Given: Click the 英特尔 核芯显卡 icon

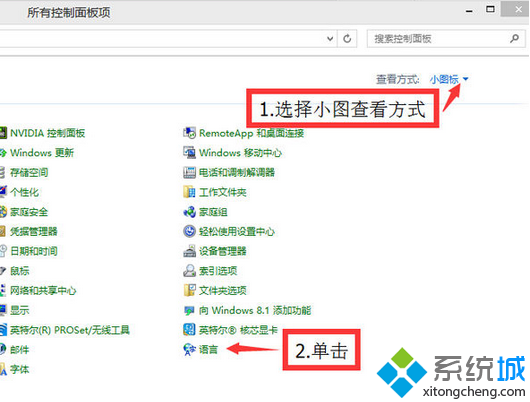Looking at the screenshot, I should (189, 330).
